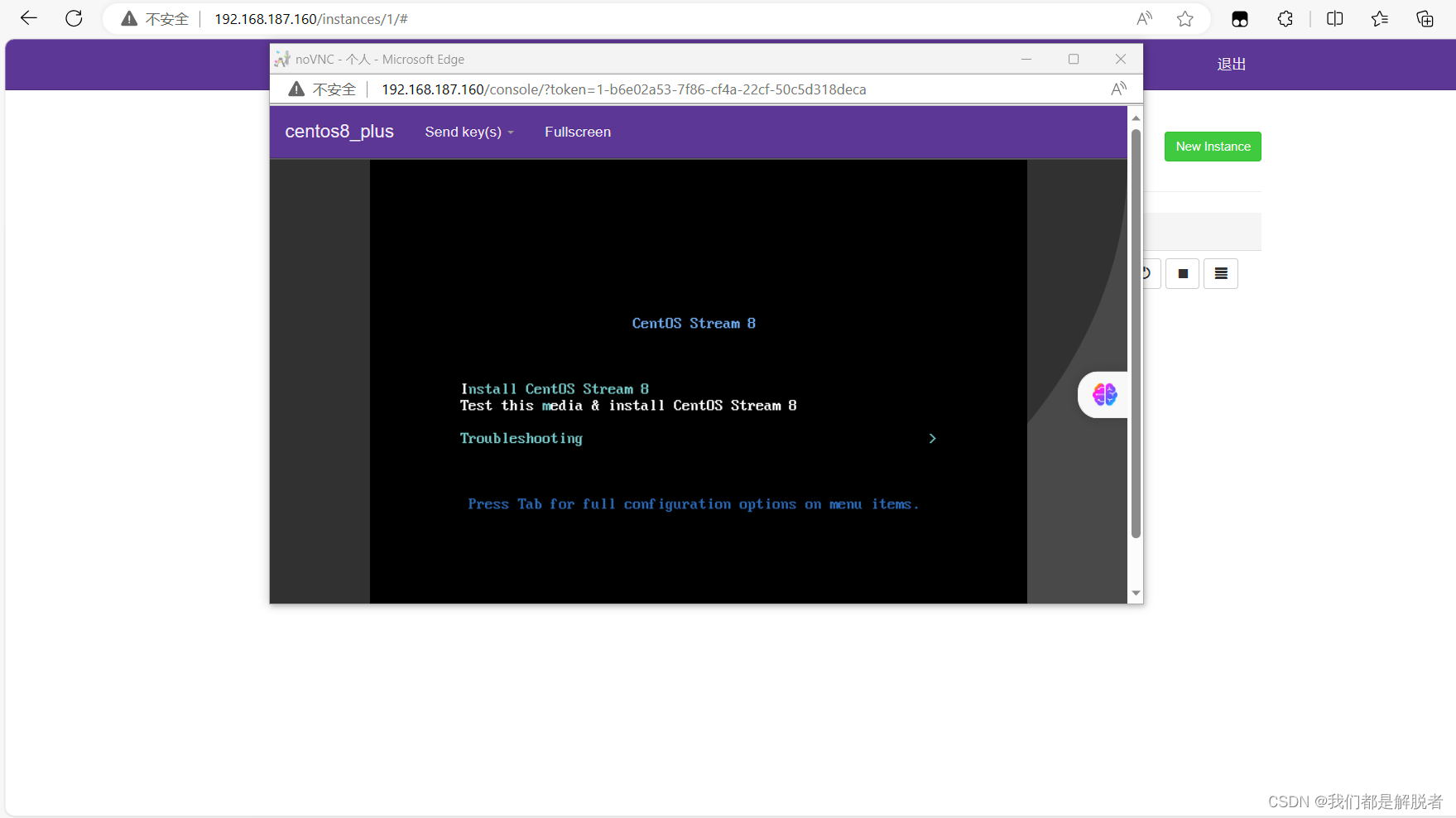Select Test this media & install entry
This screenshot has width=1456, height=818.
pos(628,406)
